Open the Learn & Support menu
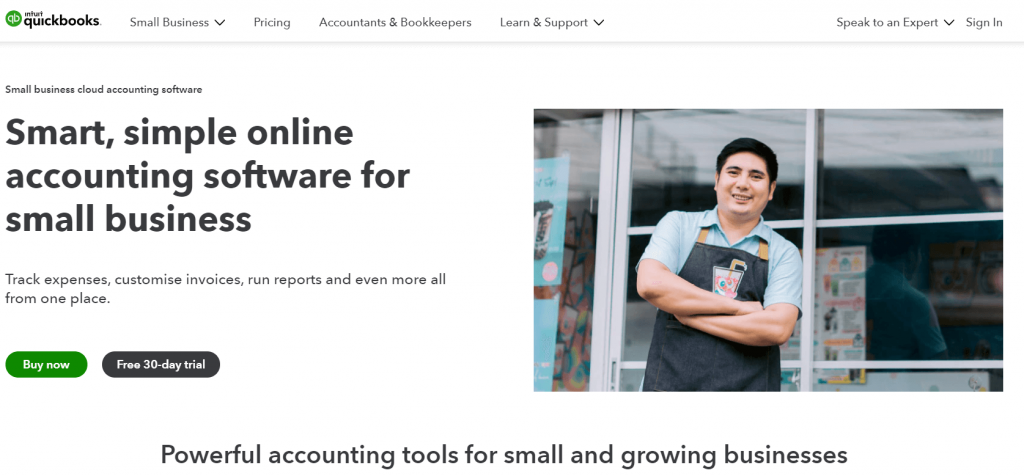This screenshot has height=476, width=1024. [552, 22]
